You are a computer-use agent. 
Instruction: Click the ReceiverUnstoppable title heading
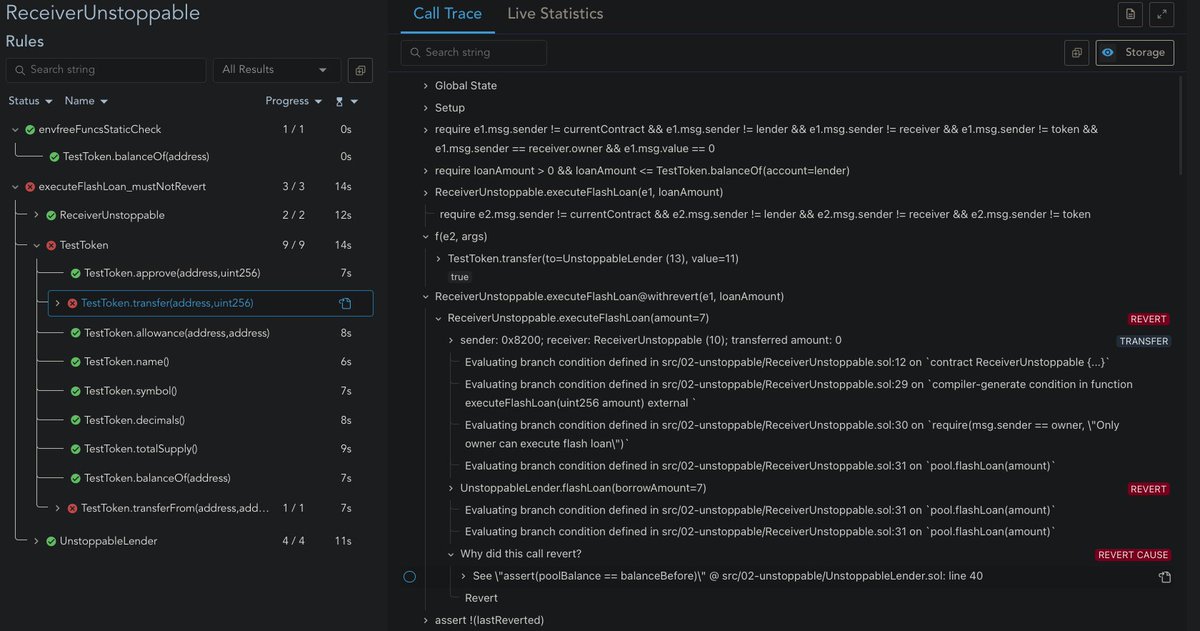click(103, 14)
